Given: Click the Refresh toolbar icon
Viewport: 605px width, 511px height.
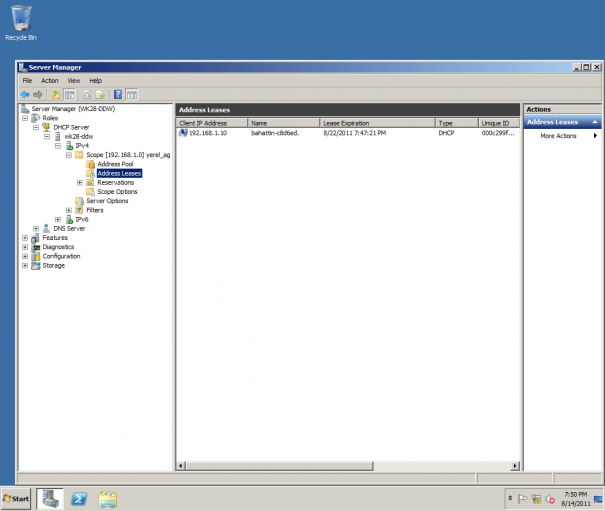Looking at the screenshot, I should pos(87,95).
